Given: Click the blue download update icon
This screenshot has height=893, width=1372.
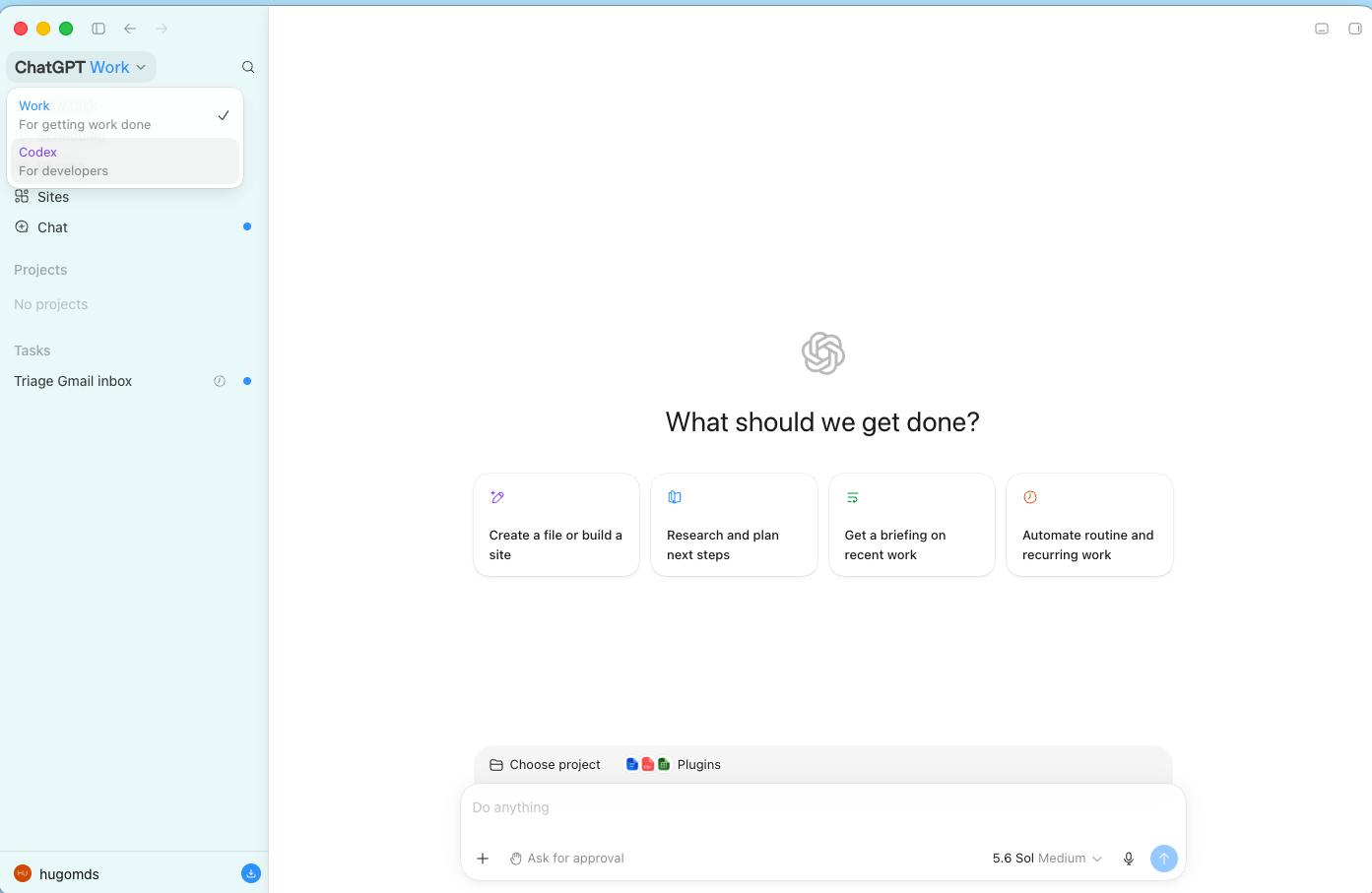Looking at the screenshot, I should pyautogui.click(x=251, y=873).
